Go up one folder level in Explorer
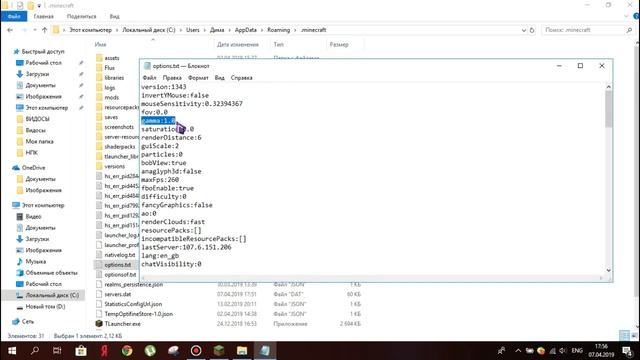Viewport: 640px width, 360px height. tap(44, 30)
